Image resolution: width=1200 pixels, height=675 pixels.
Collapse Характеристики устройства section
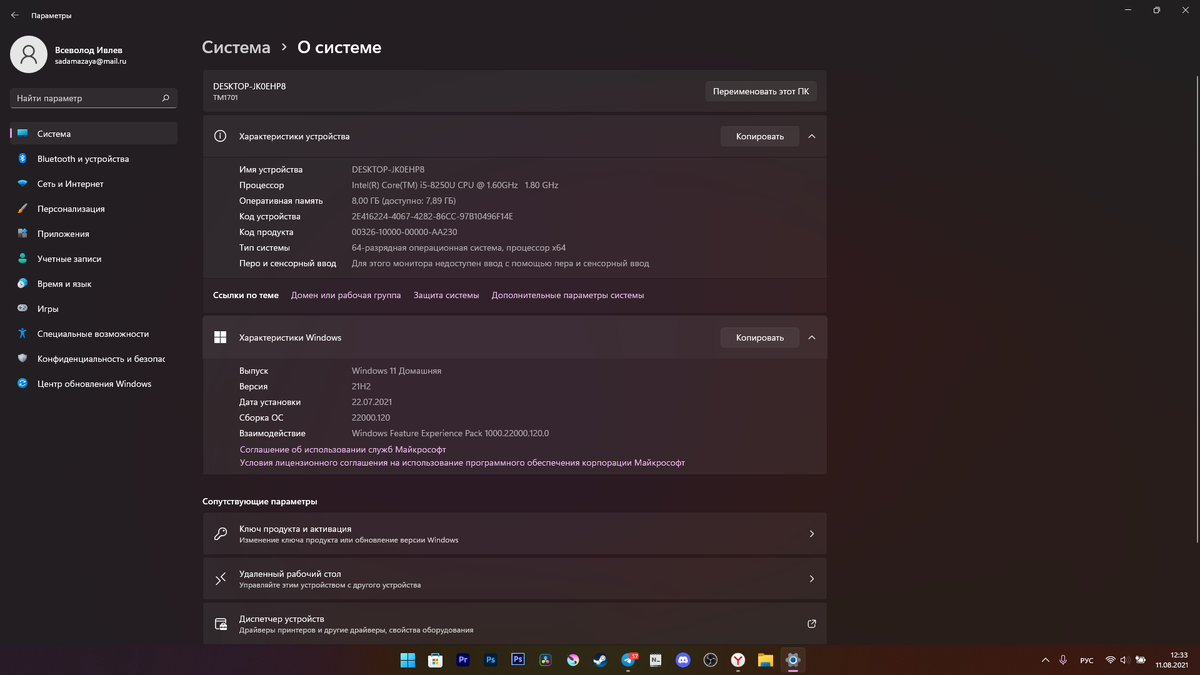pyautogui.click(x=812, y=136)
